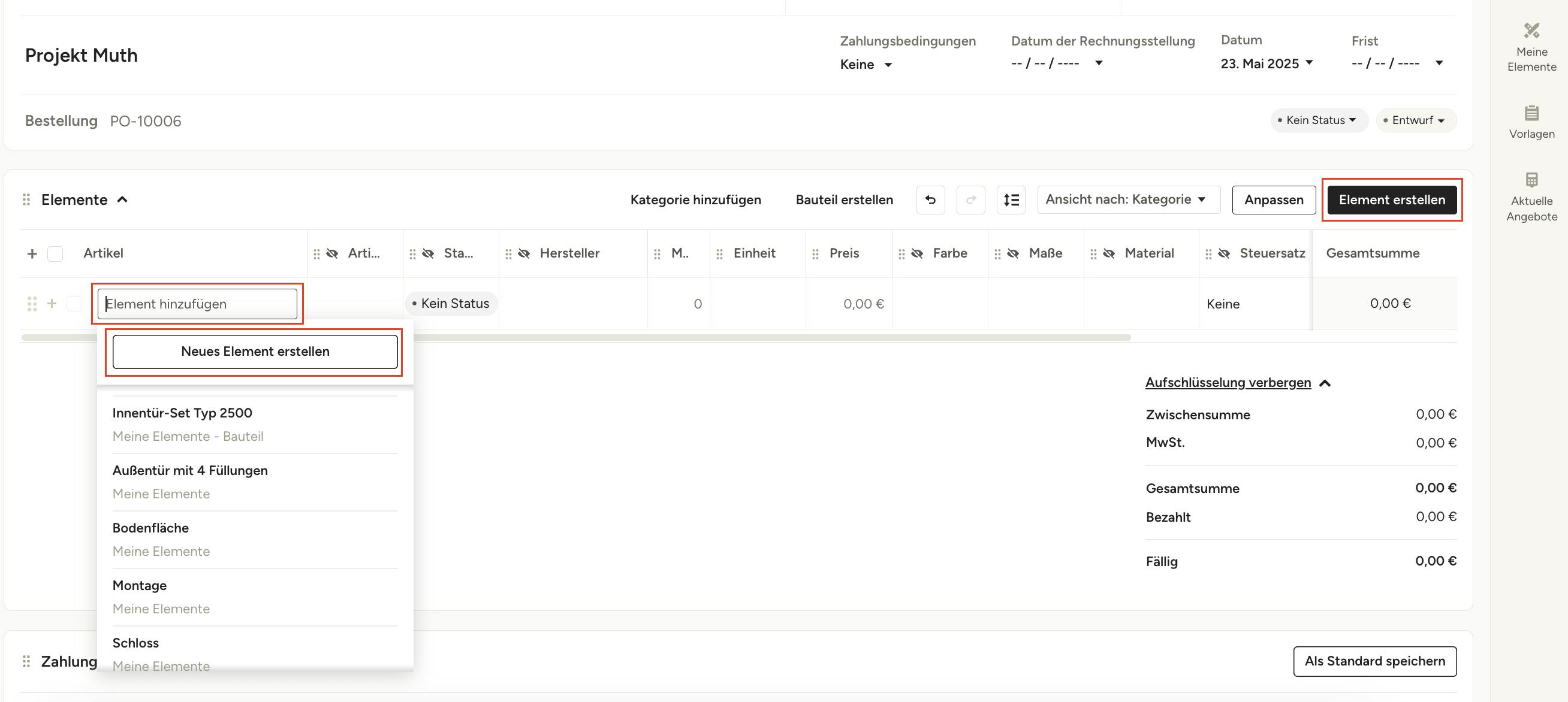Click Aufschlüsselung verbergen link
The image size is (1568, 702).
tap(1228, 383)
